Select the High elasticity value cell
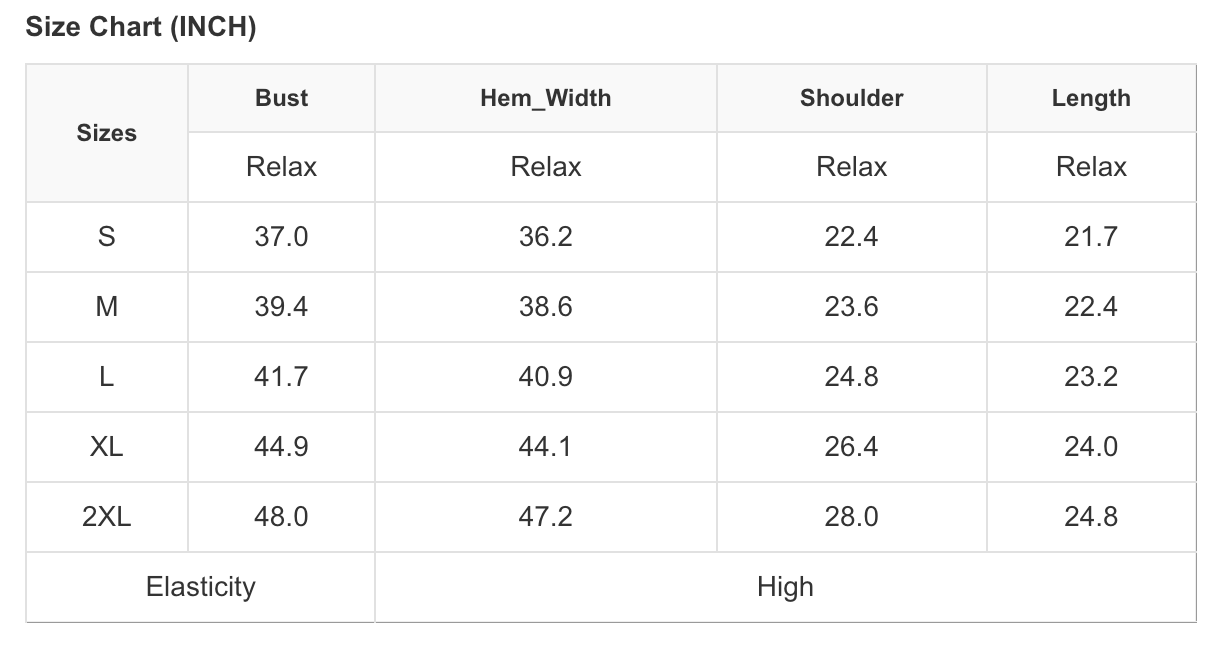 (785, 587)
